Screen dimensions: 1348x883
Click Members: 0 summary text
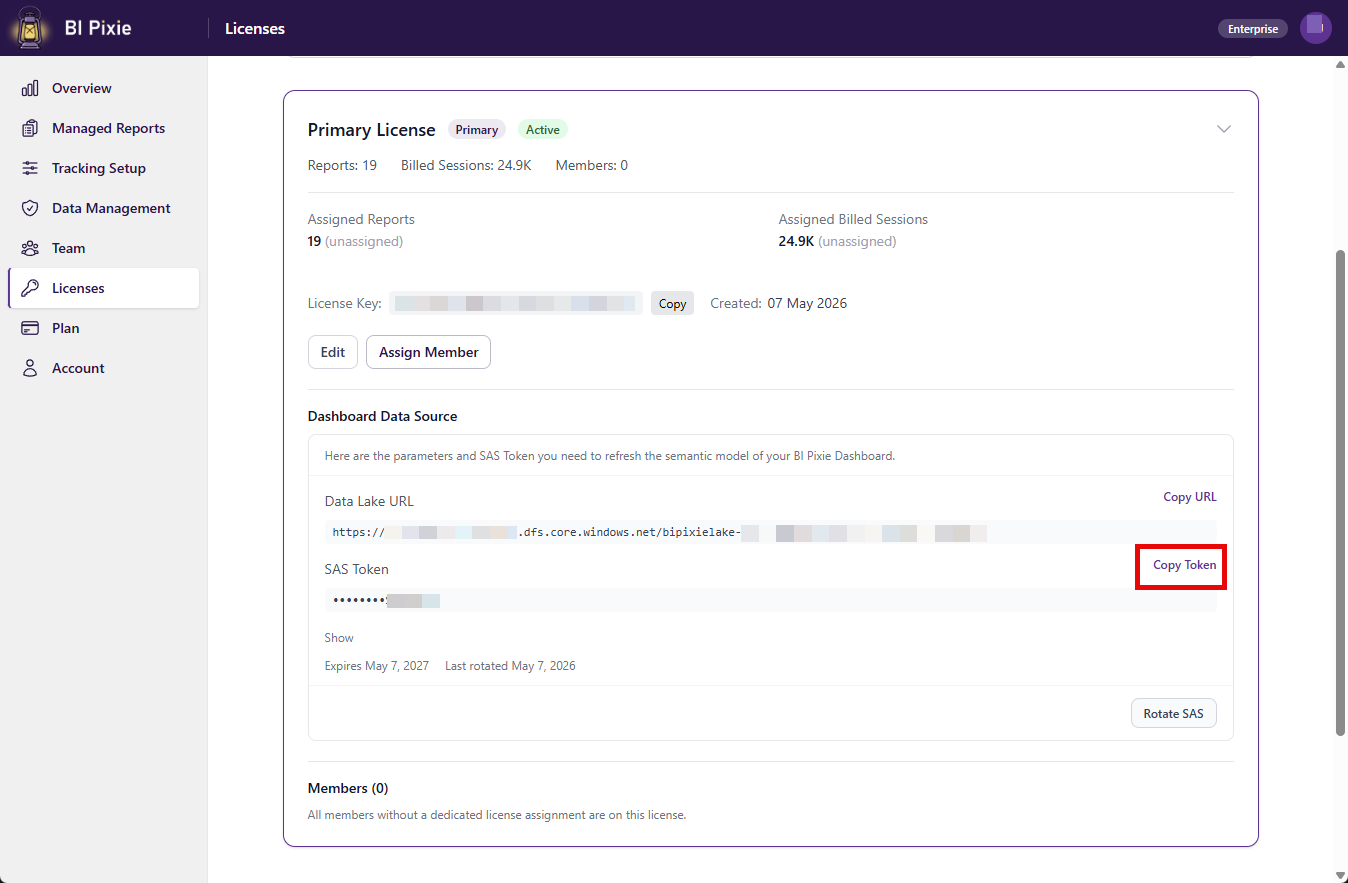592,166
